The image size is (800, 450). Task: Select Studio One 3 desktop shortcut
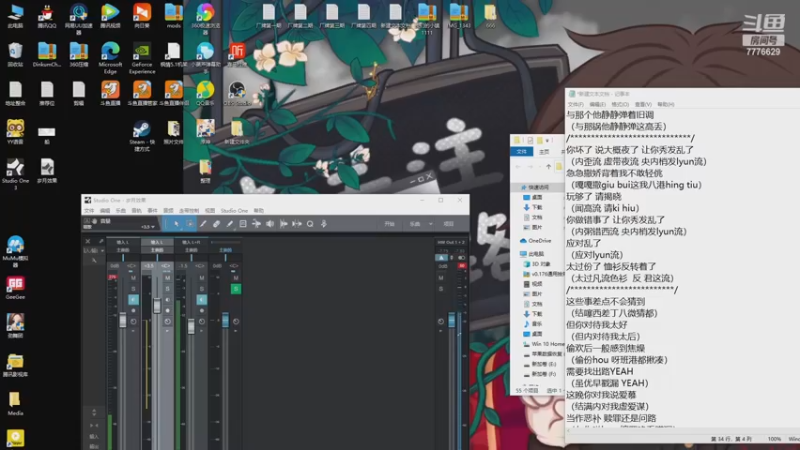(x=15, y=174)
